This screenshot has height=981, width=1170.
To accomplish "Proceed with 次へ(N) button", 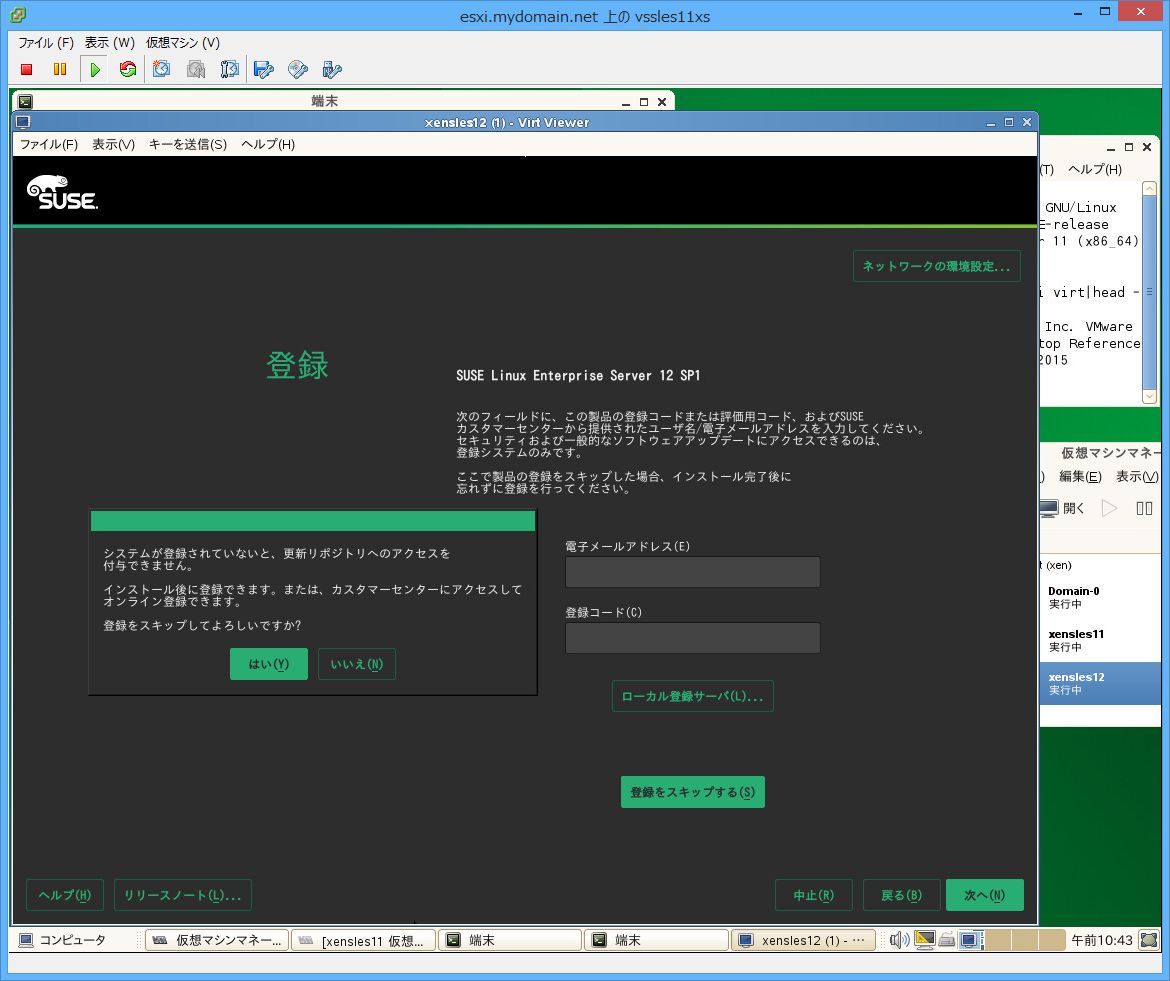I will tap(985, 895).
